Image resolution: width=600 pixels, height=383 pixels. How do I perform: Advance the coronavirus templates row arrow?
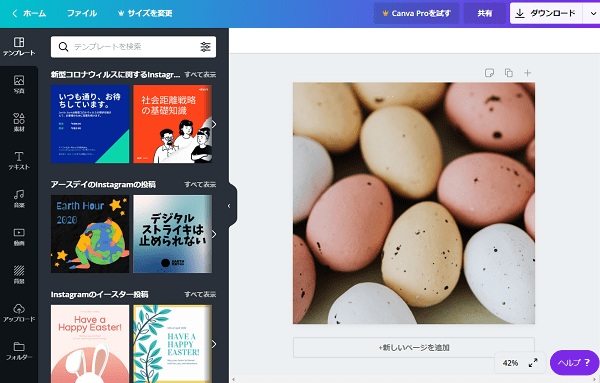pos(214,124)
